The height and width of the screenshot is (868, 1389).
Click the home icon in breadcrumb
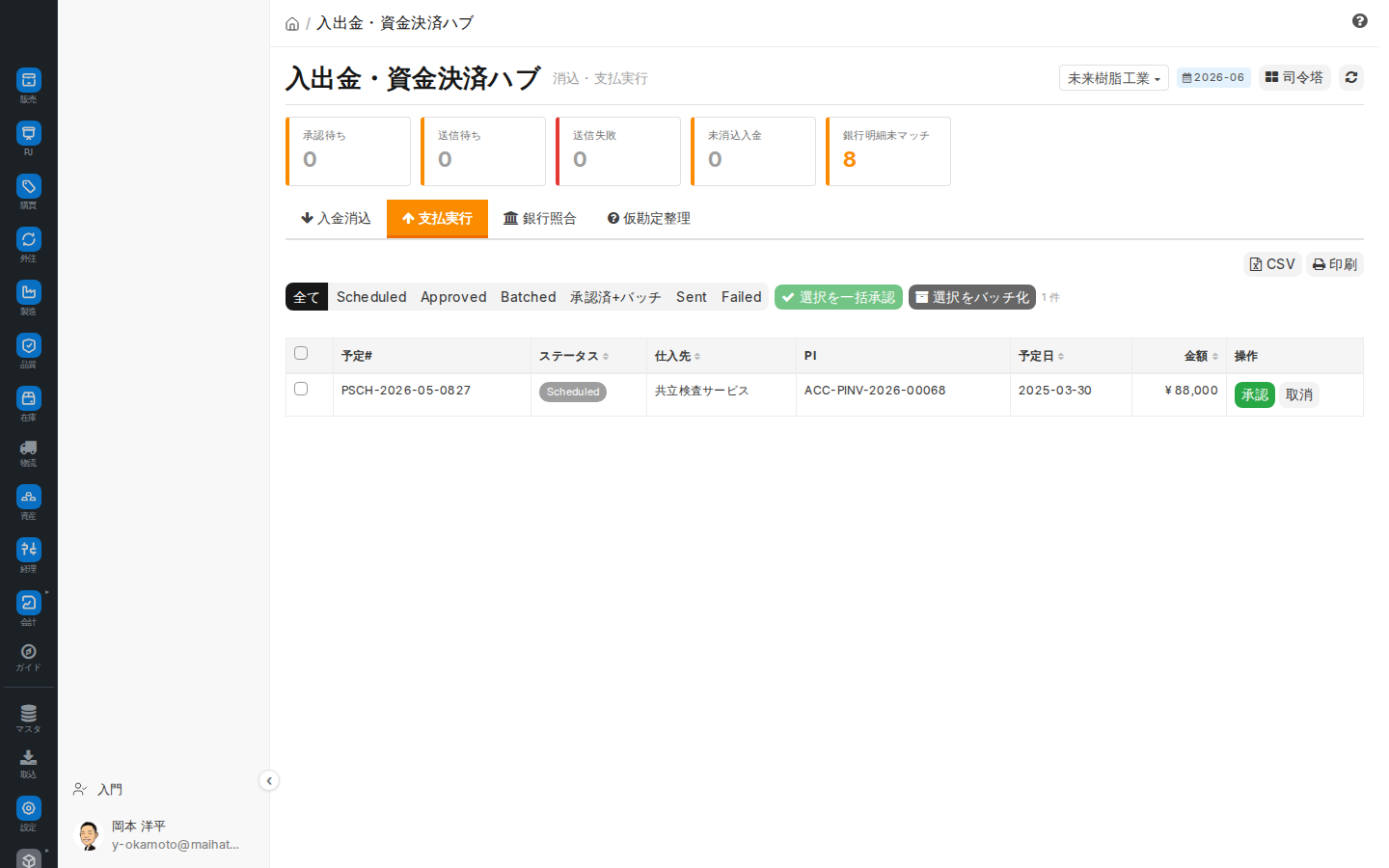[x=292, y=24]
